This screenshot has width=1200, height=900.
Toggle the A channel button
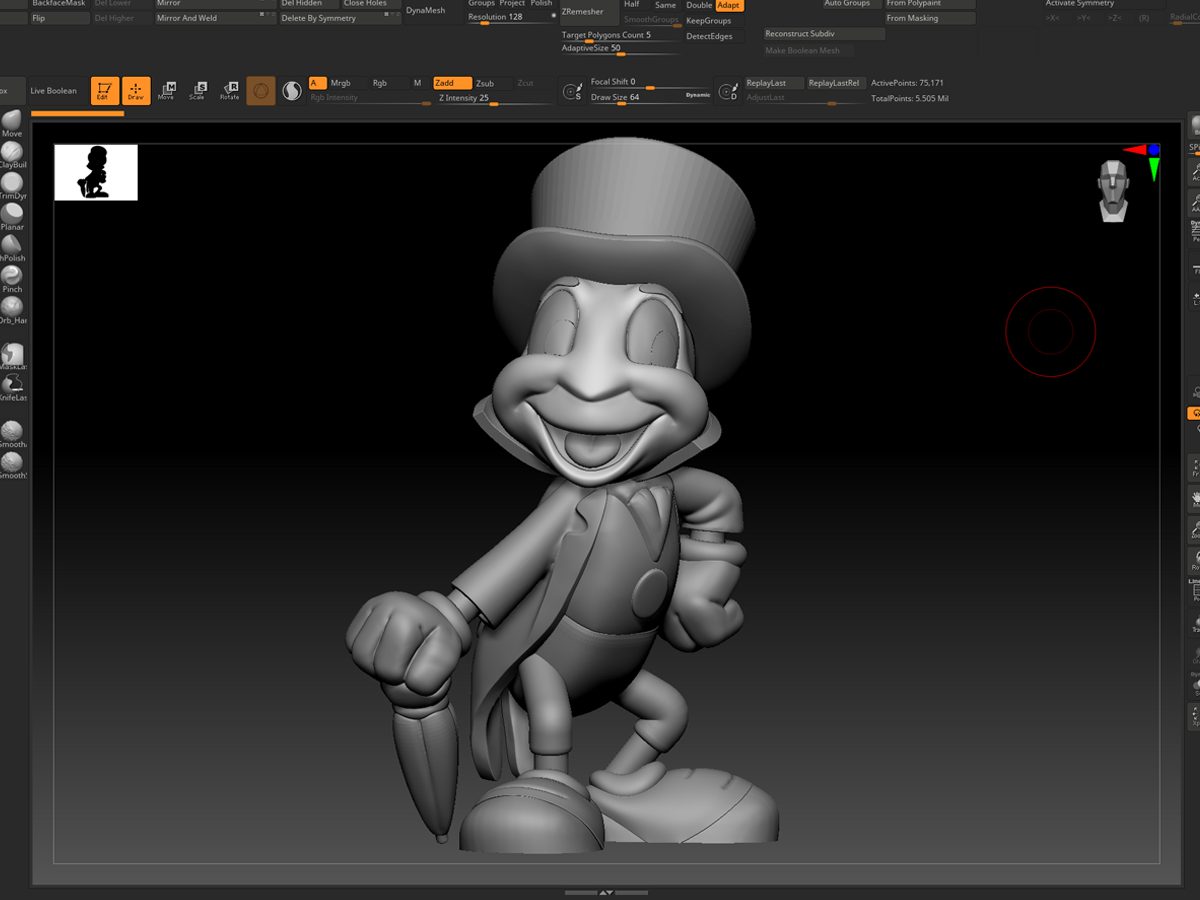[x=317, y=83]
